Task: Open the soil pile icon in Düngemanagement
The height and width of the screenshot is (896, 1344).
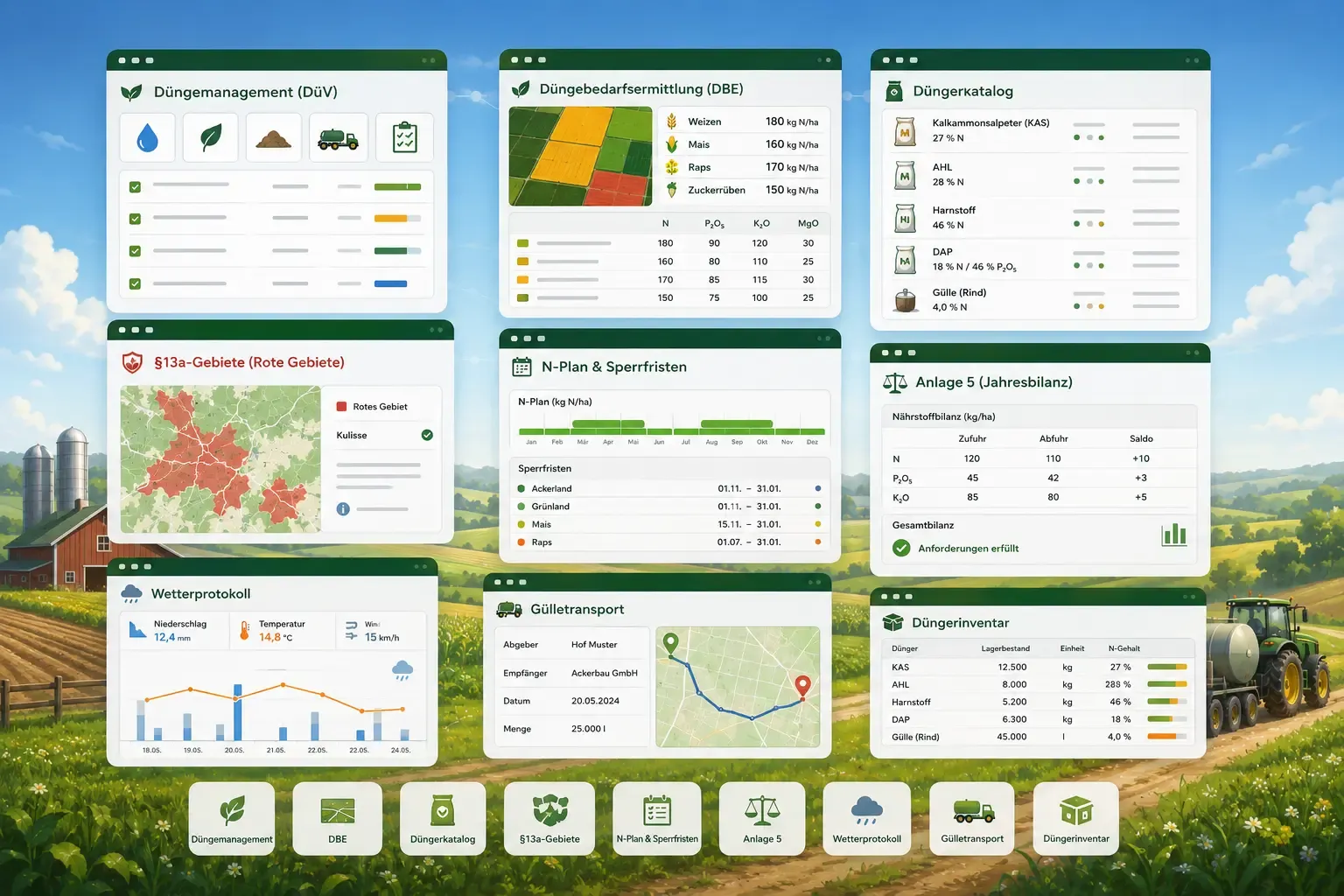Action: point(274,137)
